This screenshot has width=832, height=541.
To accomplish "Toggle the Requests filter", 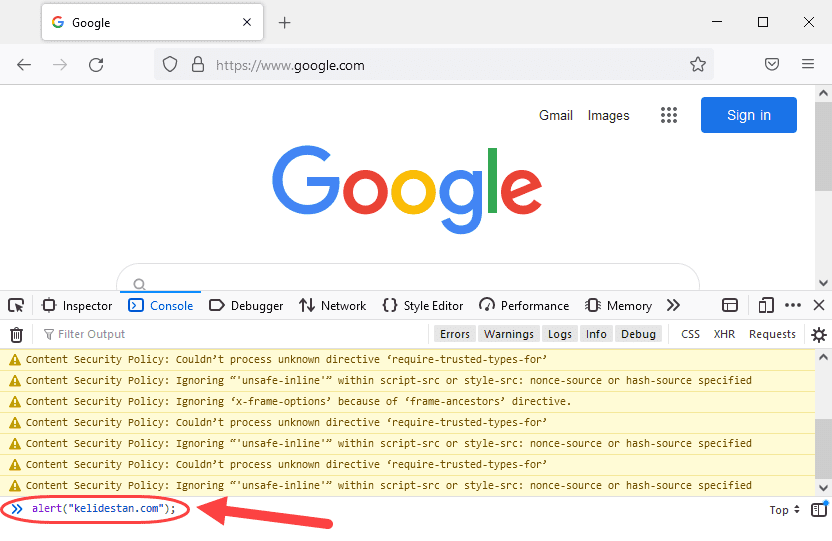I will pos(772,334).
